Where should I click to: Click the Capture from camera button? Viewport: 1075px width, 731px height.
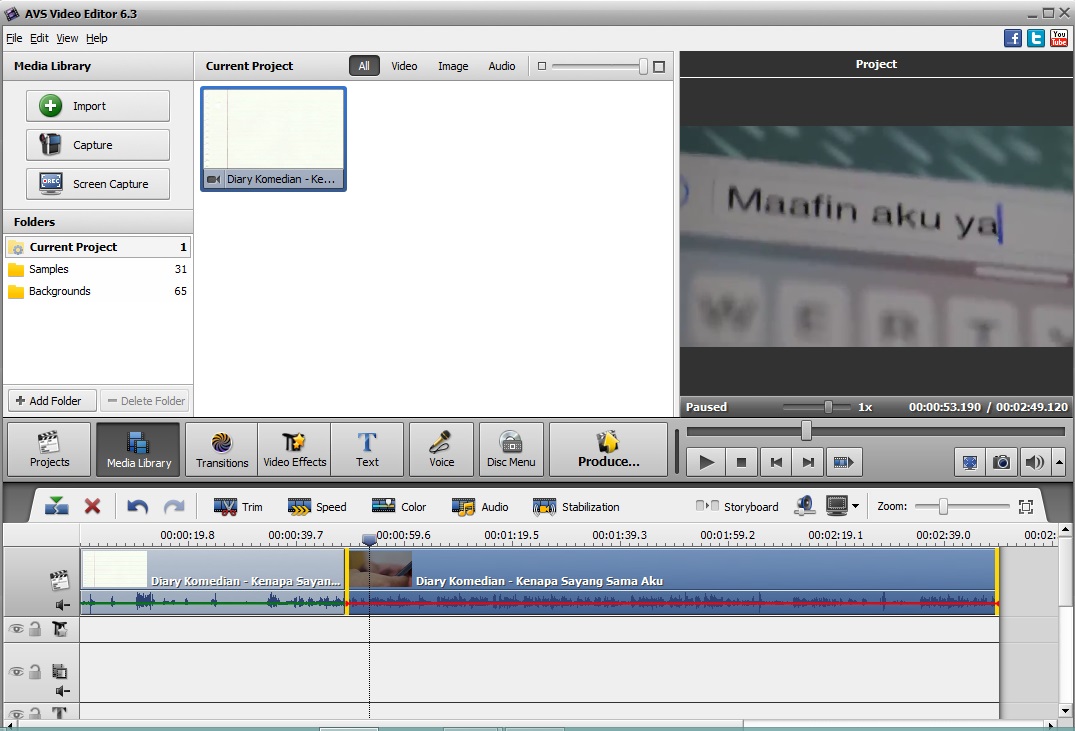click(98, 145)
